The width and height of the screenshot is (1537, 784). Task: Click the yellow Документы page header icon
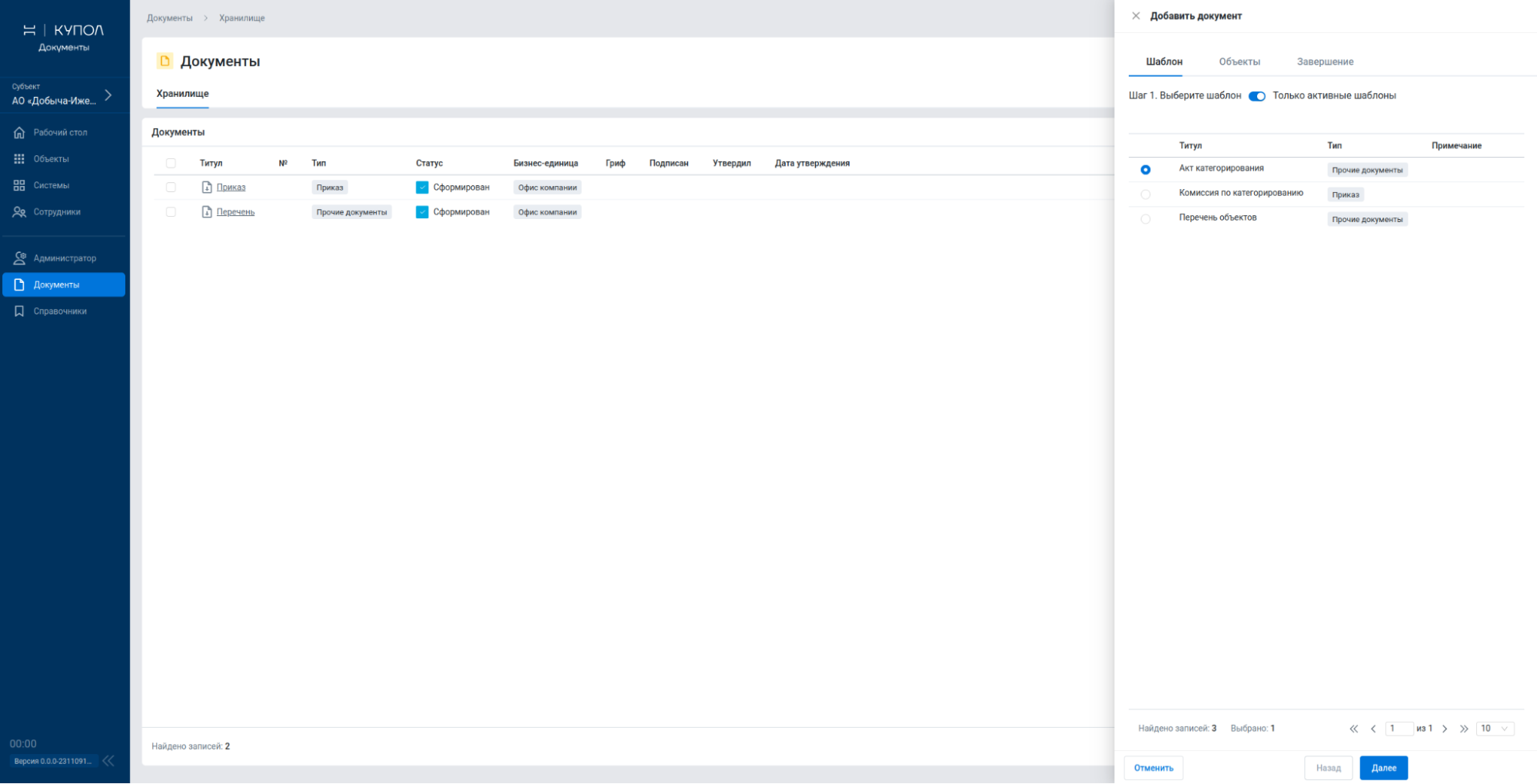point(165,61)
